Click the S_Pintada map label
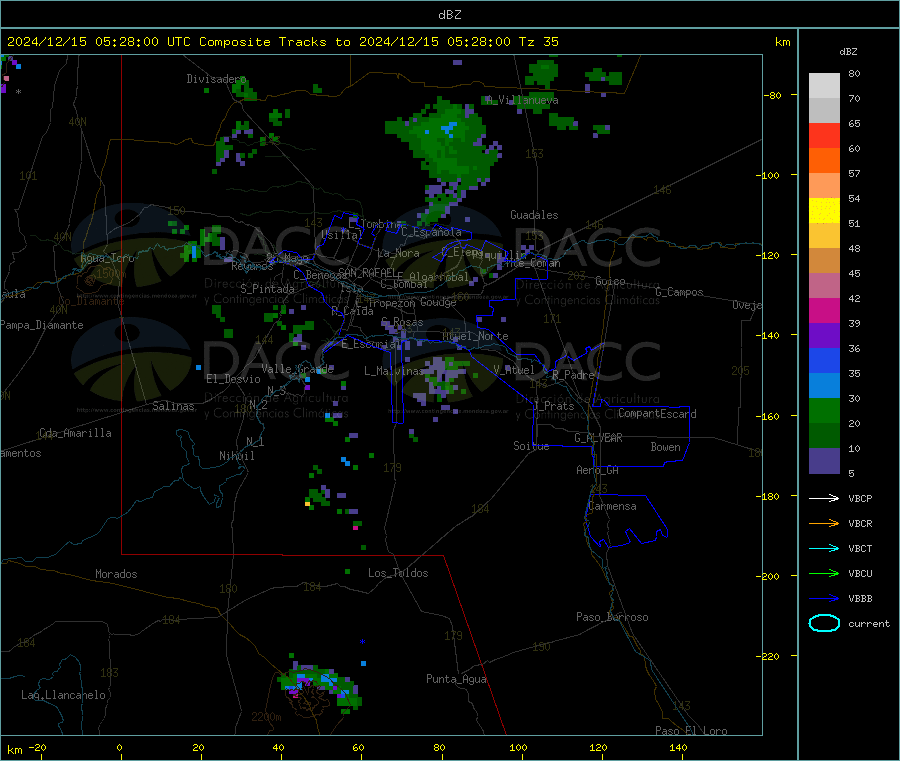Image resolution: width=900 pixels, height=761 pixels. coord(267,289)
